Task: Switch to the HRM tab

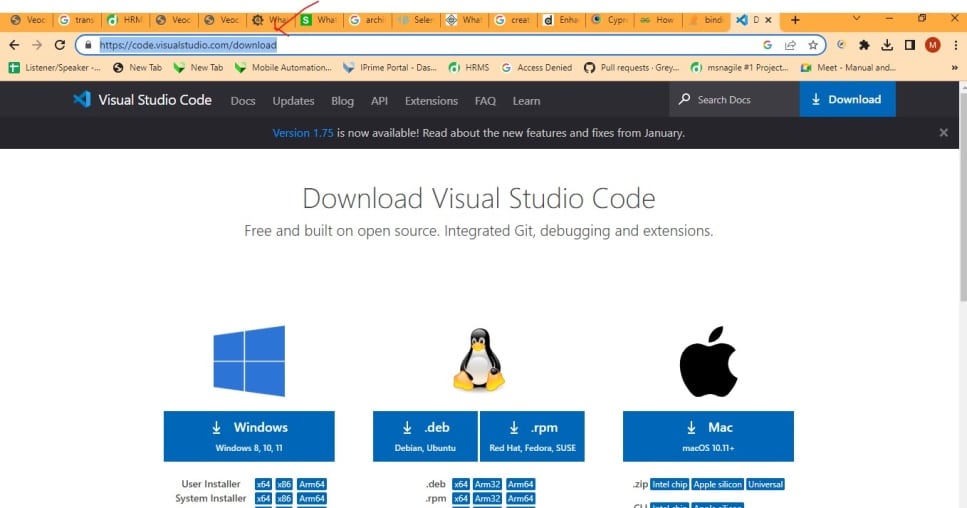Action: coord(126,20)
